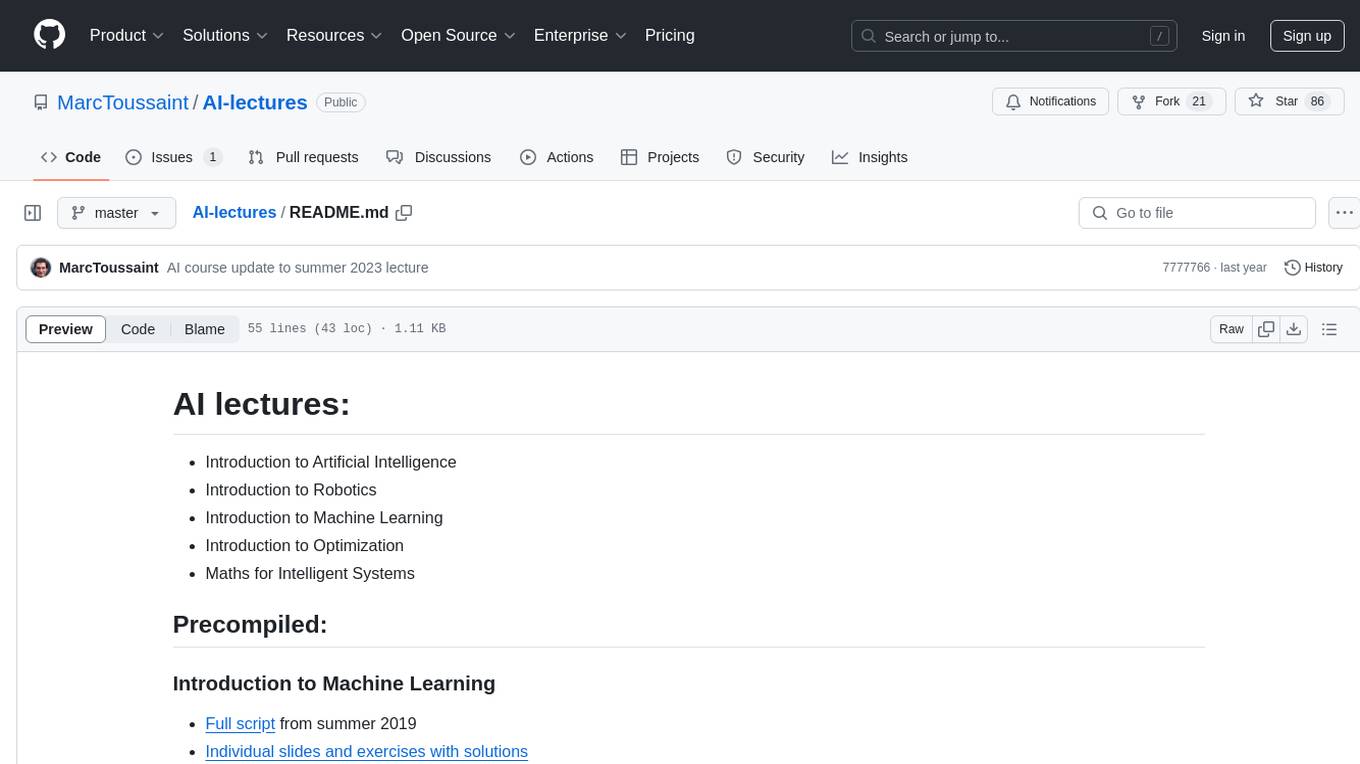This screenshot has width=1360, height=764.
Task: Open the Actions tab
Action: point(557,157)
